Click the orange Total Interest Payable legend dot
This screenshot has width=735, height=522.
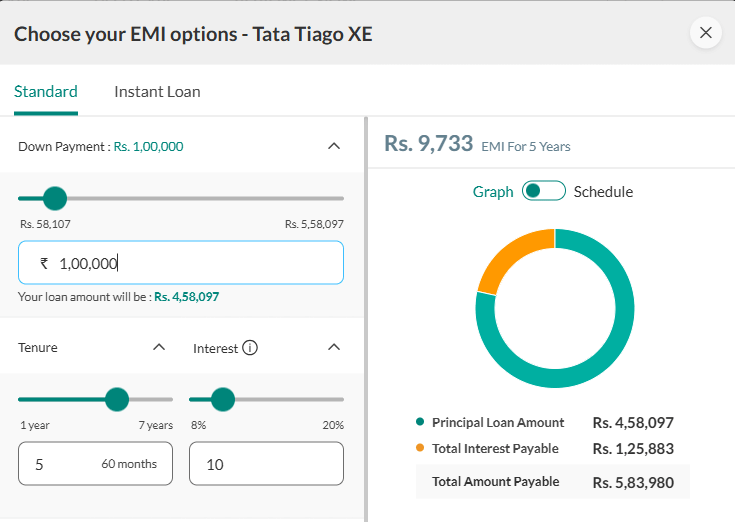[420, 448]
